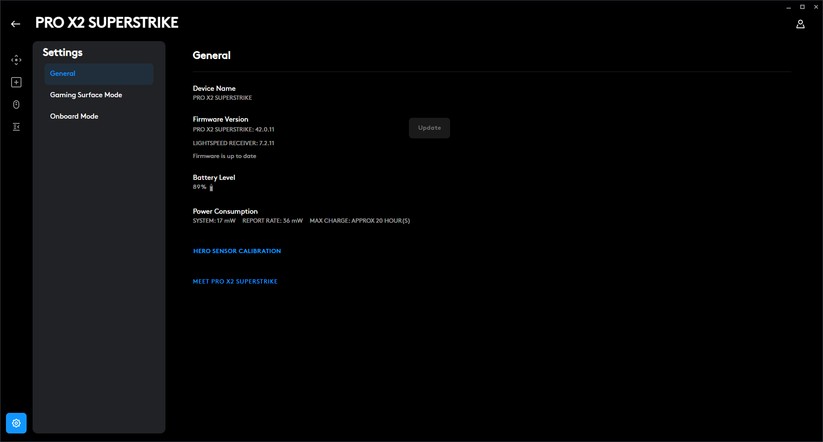This screenshot has width=823, height=442.
Task: Open the sensitivity DPI crosshair icon in sidebar
Action: (x=16, y=60)
